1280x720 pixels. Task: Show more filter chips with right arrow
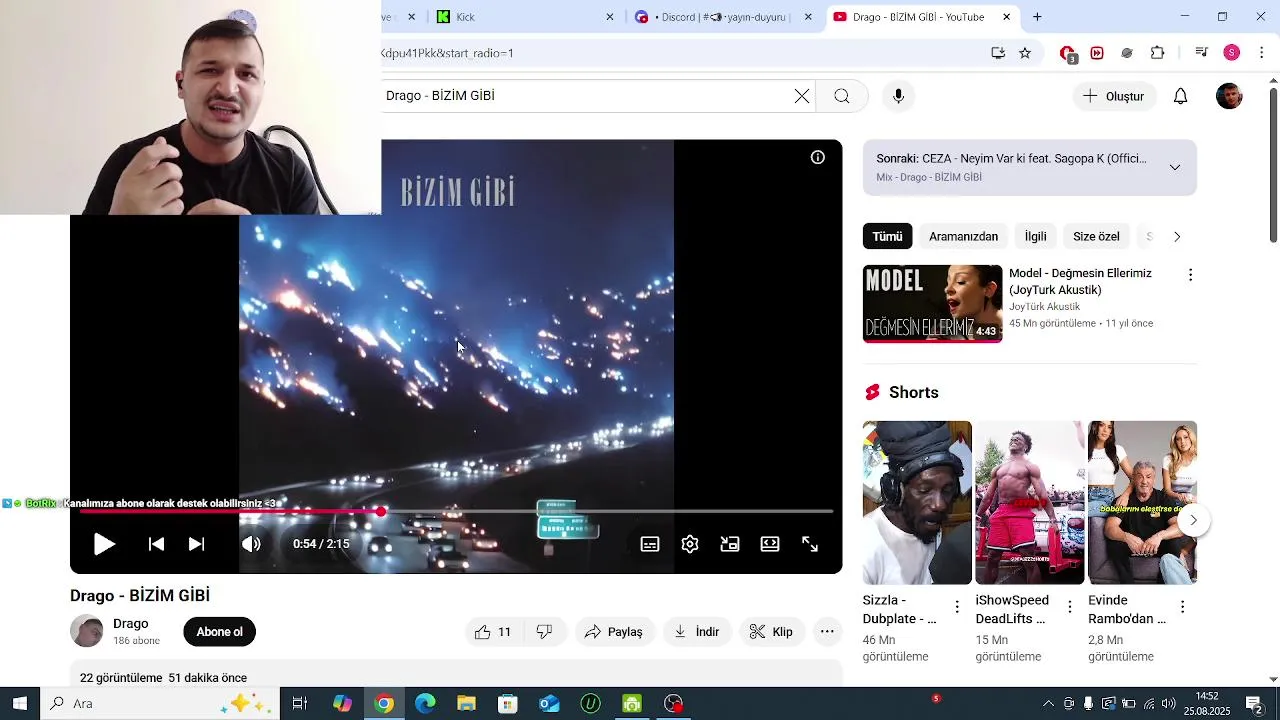(x=1177, y=237)
